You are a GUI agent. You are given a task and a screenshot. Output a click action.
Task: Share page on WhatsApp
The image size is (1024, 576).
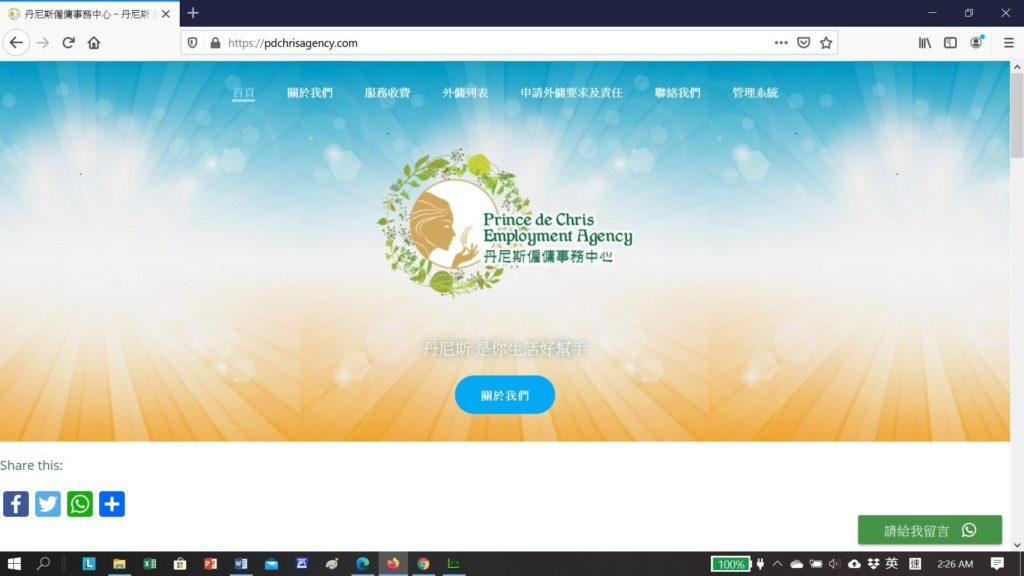(x=80, y=504)
